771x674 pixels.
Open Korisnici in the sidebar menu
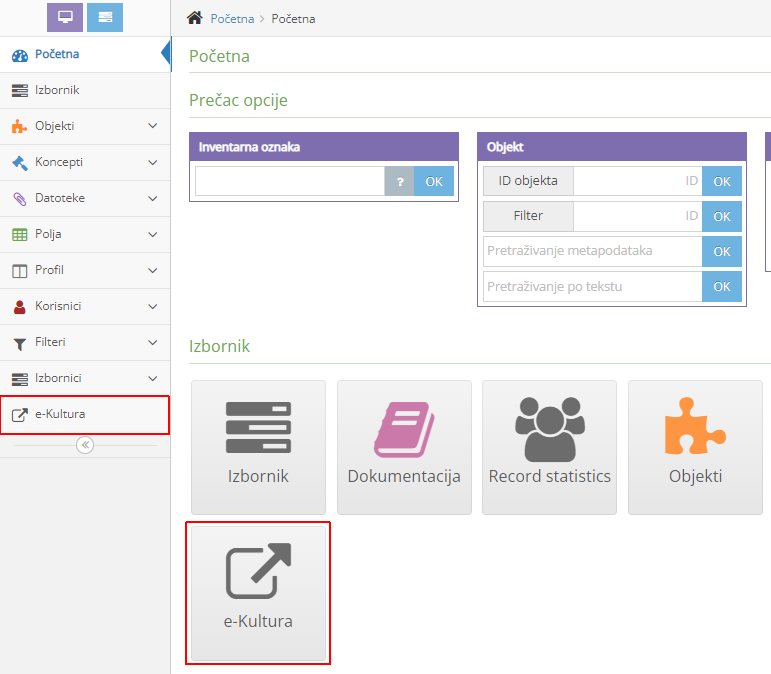pos(85,306)
